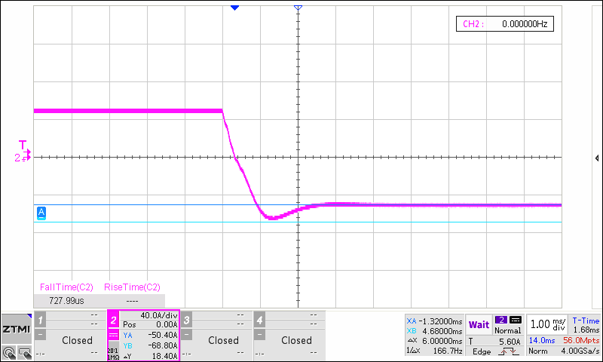Click the Edge trigger type label

point(482,352)
